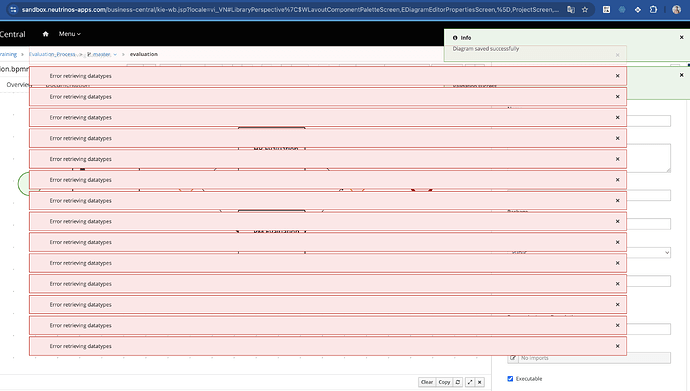This screenshot has width=690, height=391.
Task: Open the React developer tools extension icon
Action: pyautogui.click(x=622, y=10)
